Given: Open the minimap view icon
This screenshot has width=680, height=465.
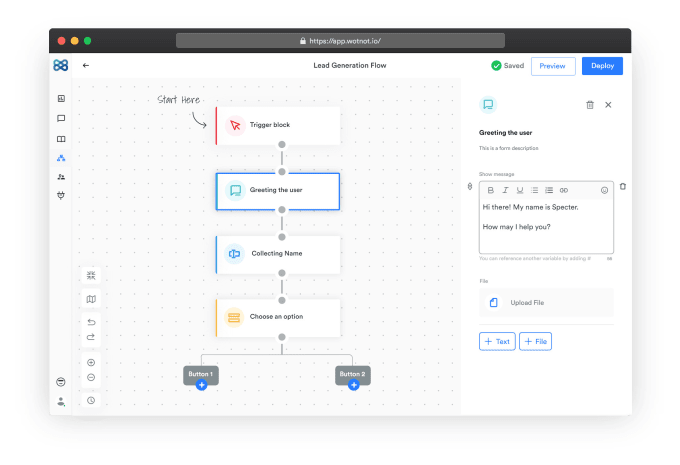Looking at the screenshot, I should 91,299.
